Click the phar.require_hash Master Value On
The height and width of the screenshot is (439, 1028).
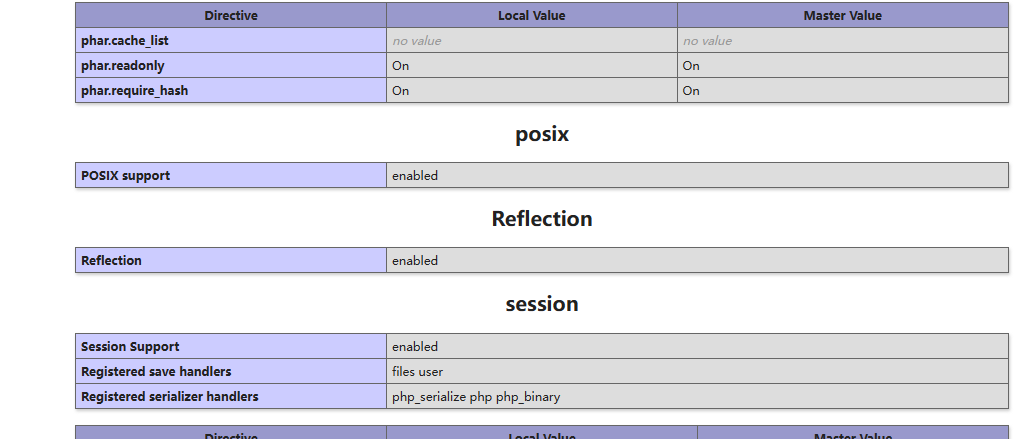[691, 90]
